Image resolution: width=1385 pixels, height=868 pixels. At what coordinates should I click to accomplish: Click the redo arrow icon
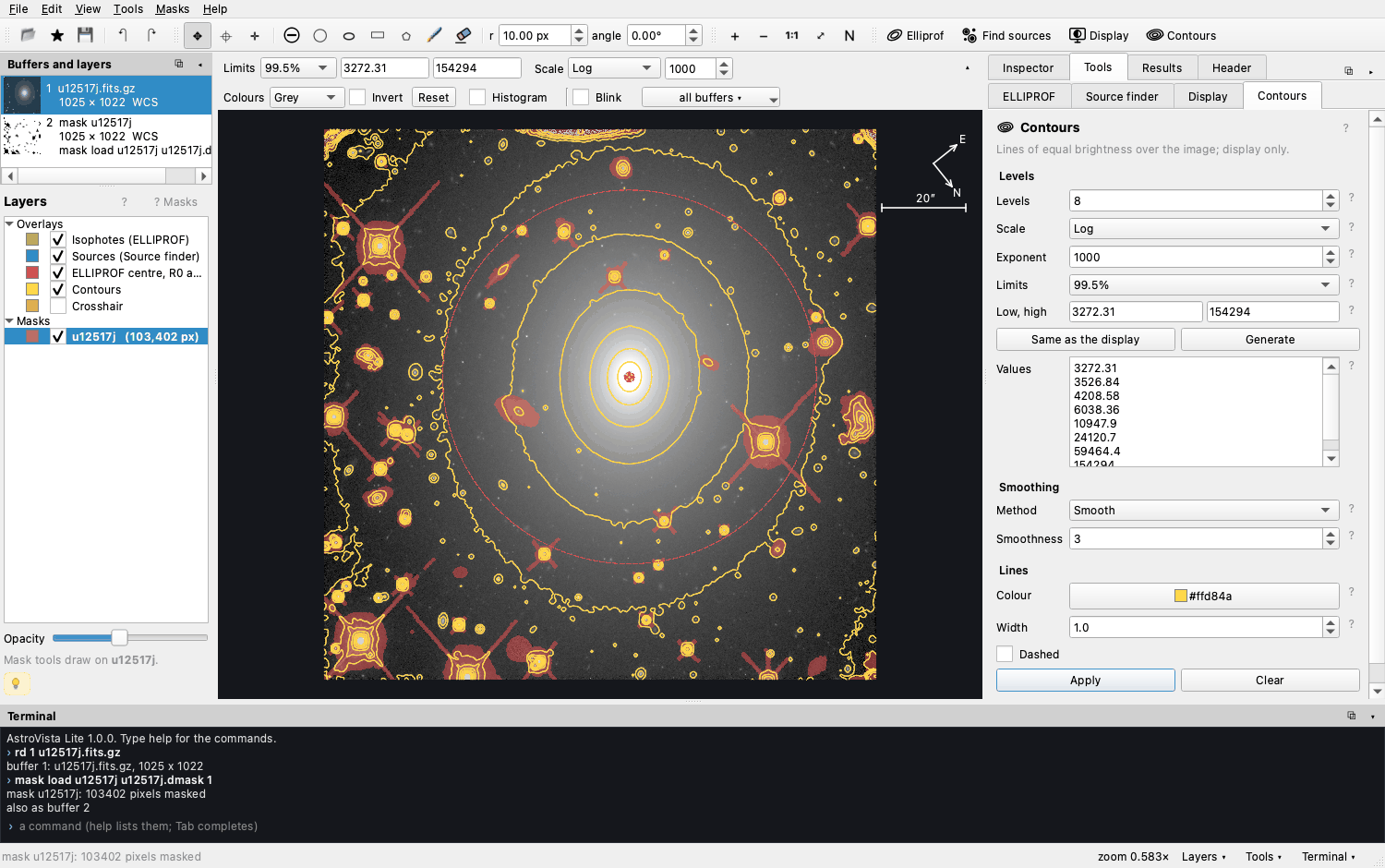(151, 35)
